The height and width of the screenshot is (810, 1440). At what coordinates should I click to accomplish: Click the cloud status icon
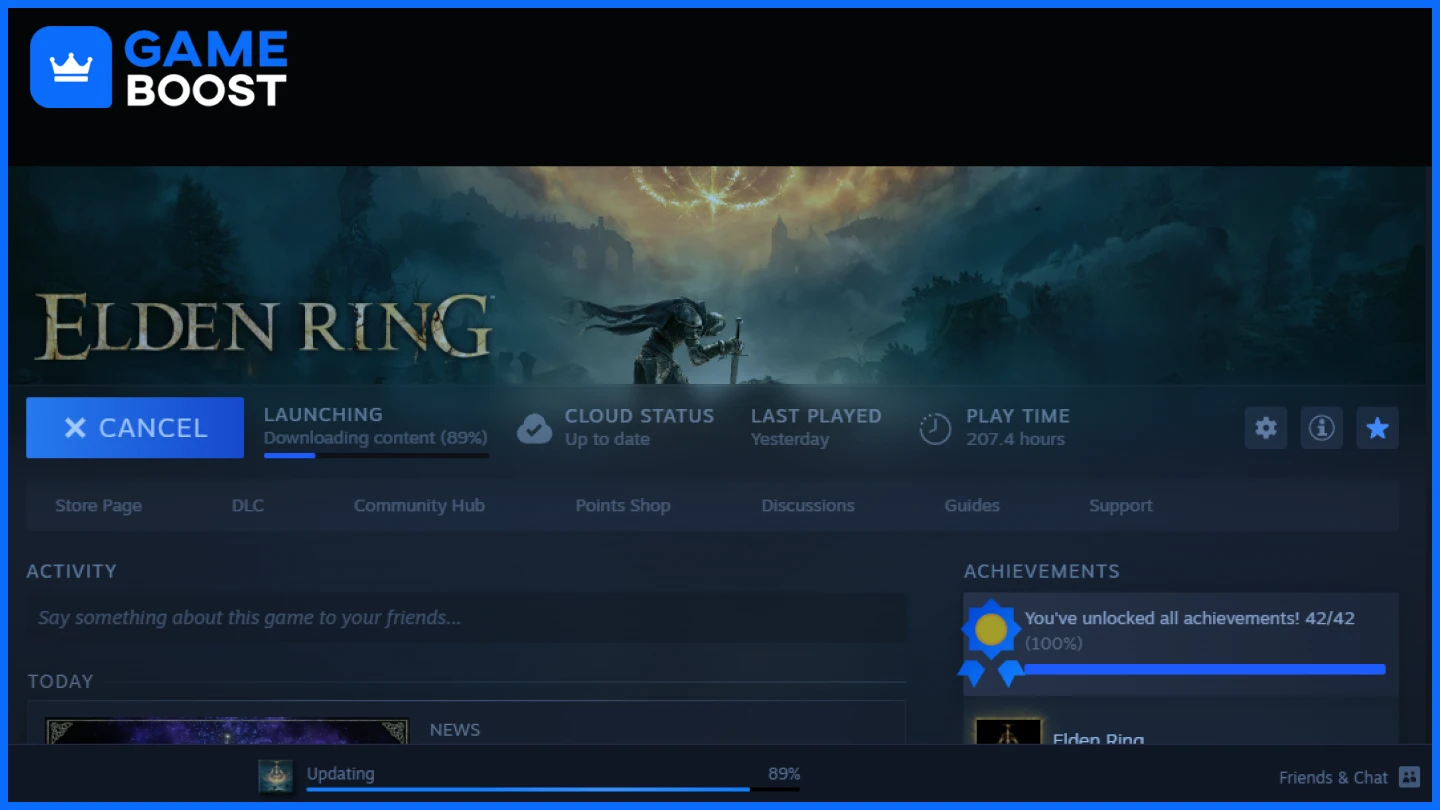(534, 429)
